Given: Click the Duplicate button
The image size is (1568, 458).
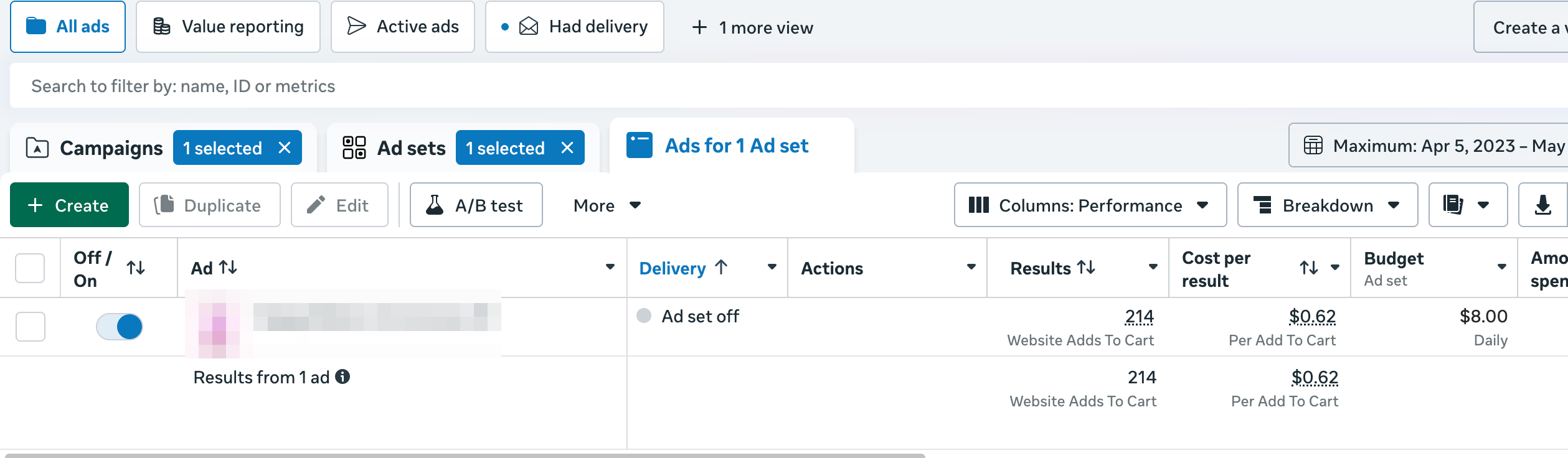Looking at the screenshot, I should pos(209,205).
